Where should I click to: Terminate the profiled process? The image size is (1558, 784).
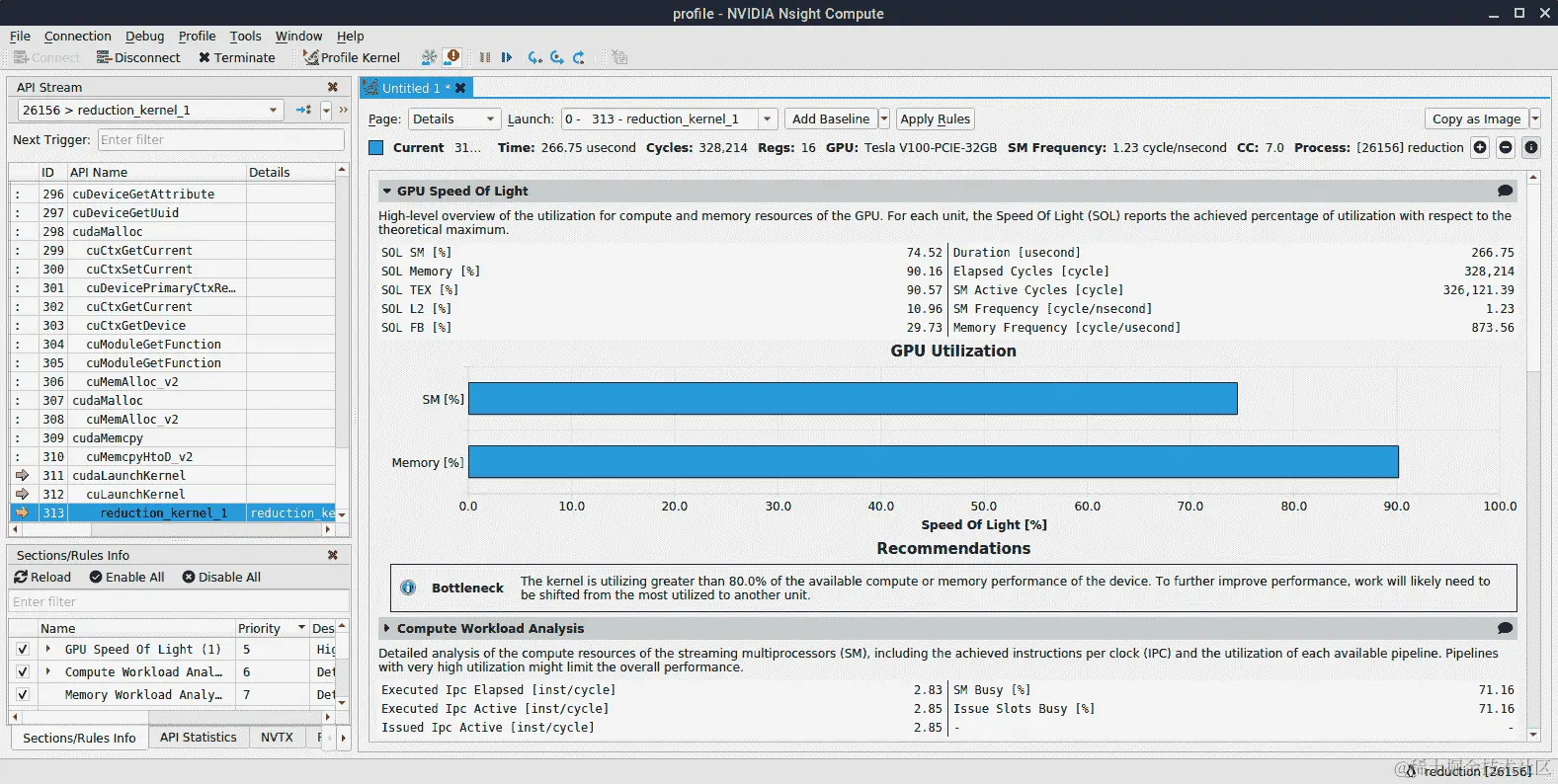pos(237,57)
